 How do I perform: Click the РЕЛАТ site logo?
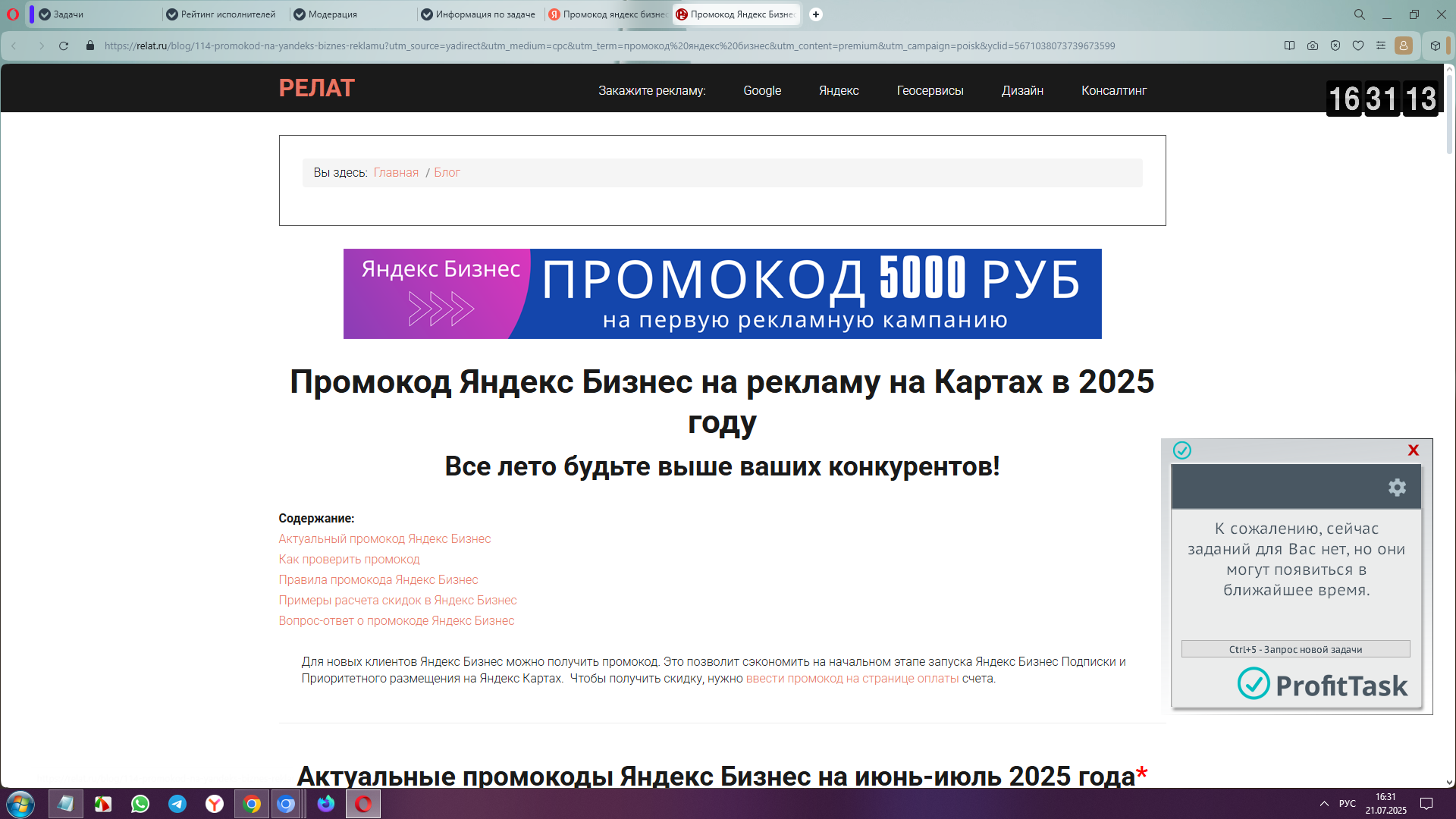pos(316,89)
